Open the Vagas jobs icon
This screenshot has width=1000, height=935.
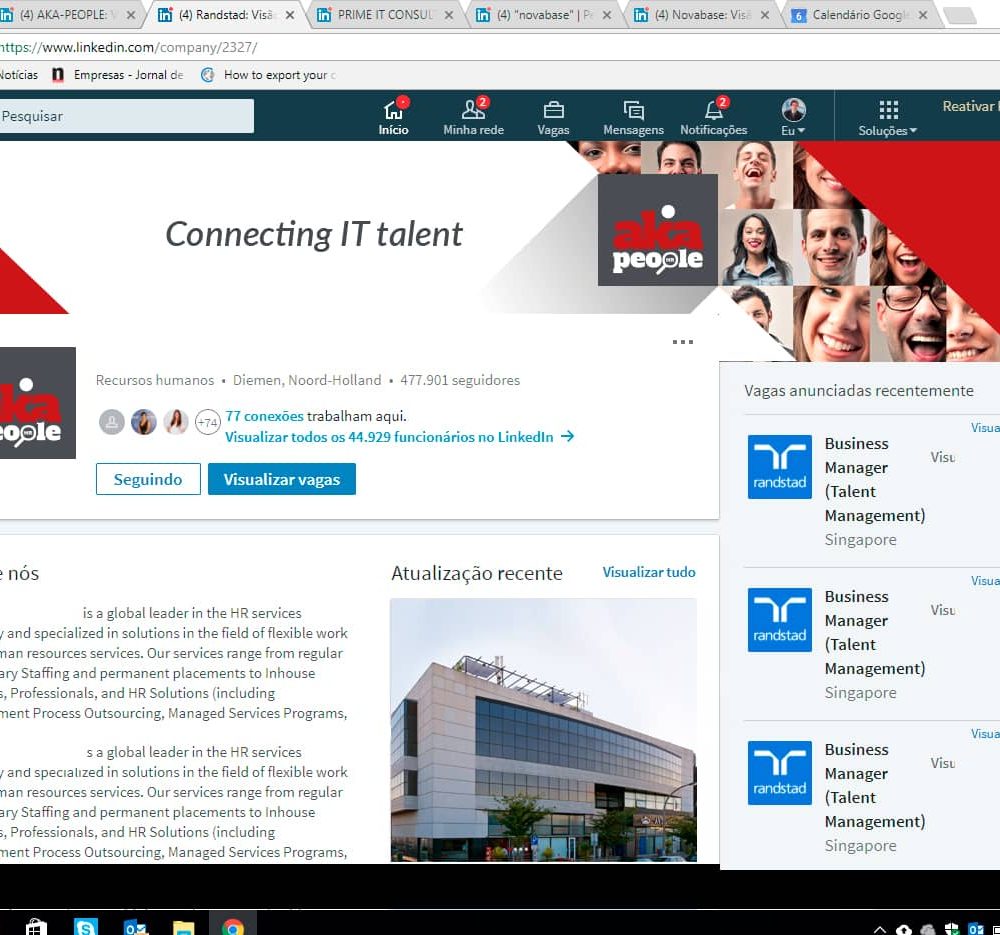pyautogui.click(x=553, y=118)
